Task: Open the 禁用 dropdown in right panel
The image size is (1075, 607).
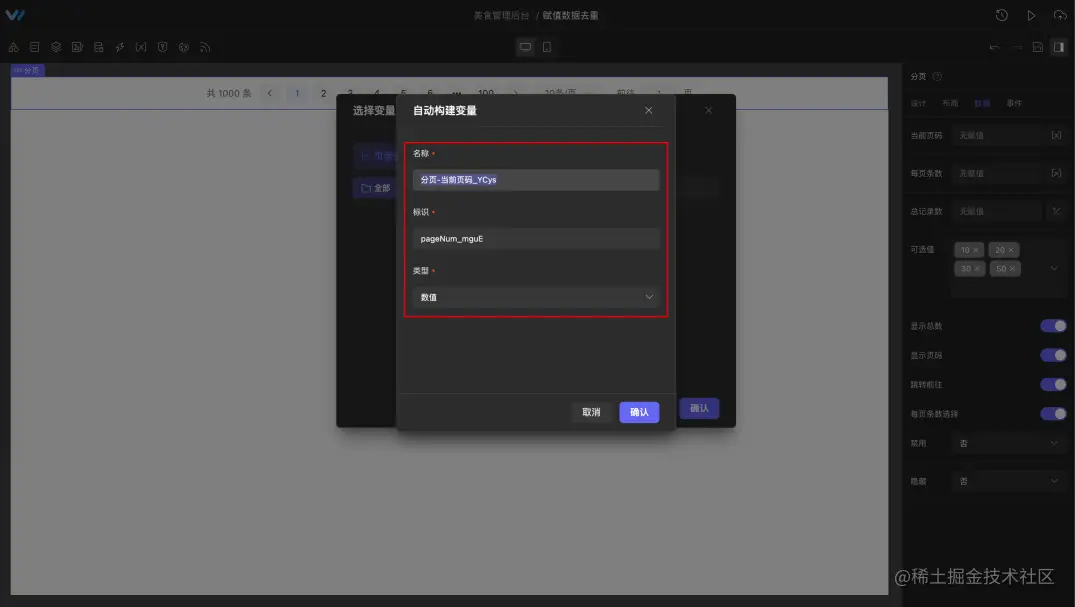Action: [1008, 442]
